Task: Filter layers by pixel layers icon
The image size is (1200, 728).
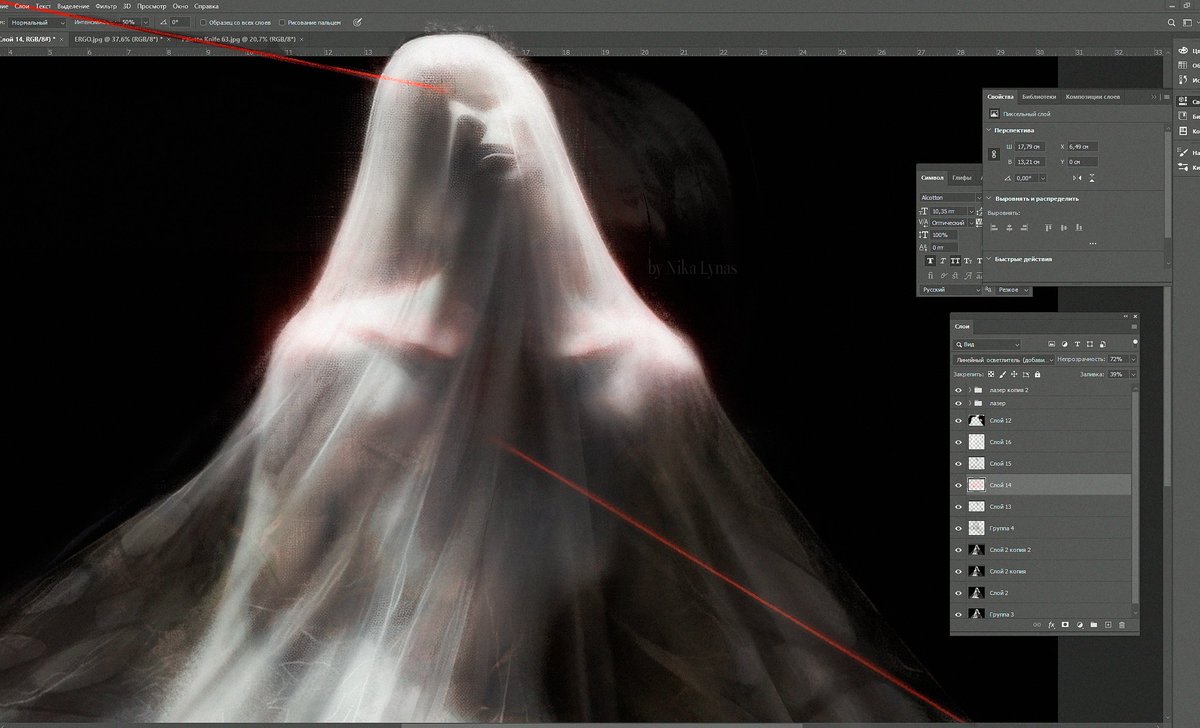Action: click(1051, 344)
